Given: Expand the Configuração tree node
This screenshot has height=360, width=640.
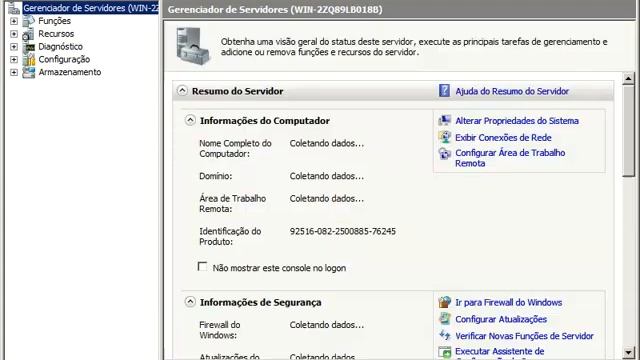Looking at the screenshot, I should [x=14, y=59].
